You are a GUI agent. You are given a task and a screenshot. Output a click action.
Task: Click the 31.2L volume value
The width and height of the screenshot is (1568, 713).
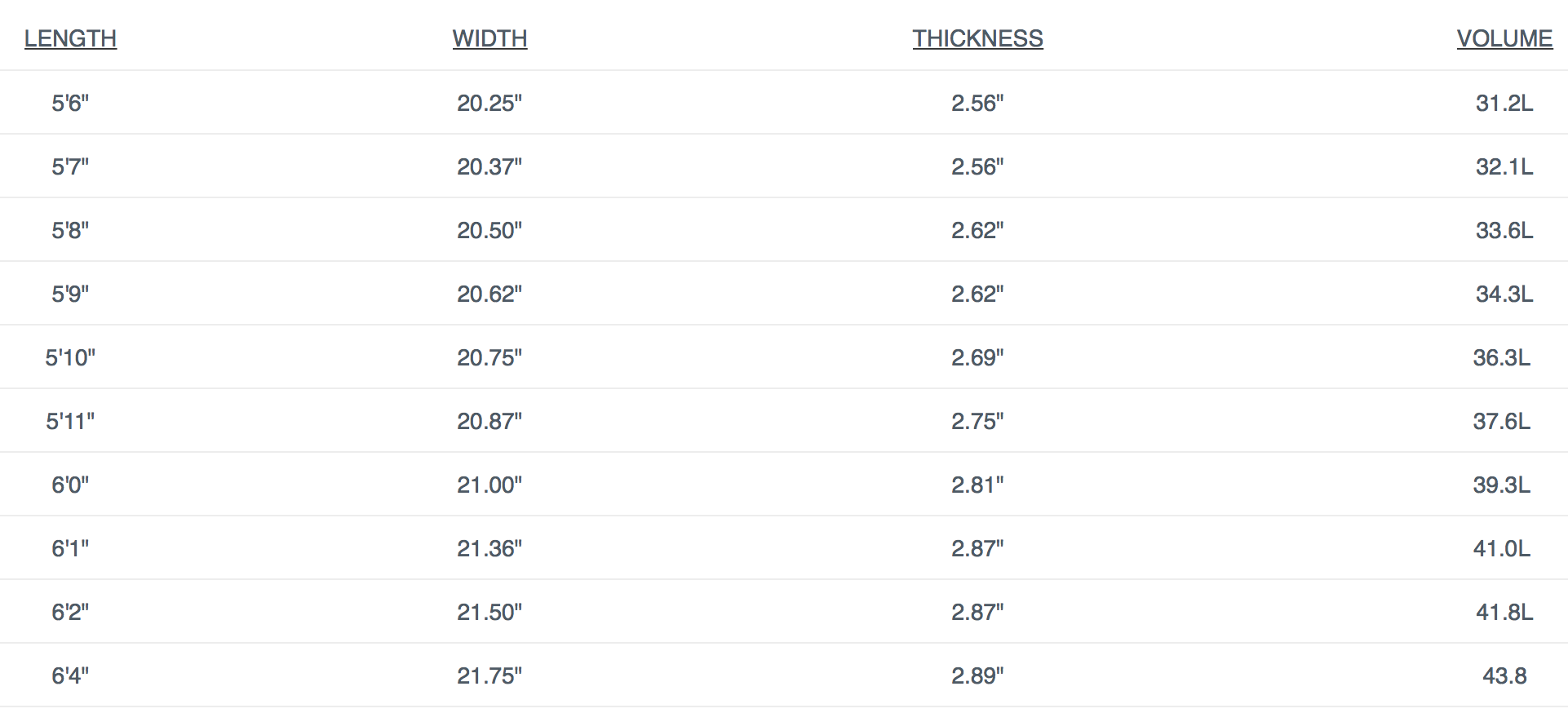(x=1504, y=103)
